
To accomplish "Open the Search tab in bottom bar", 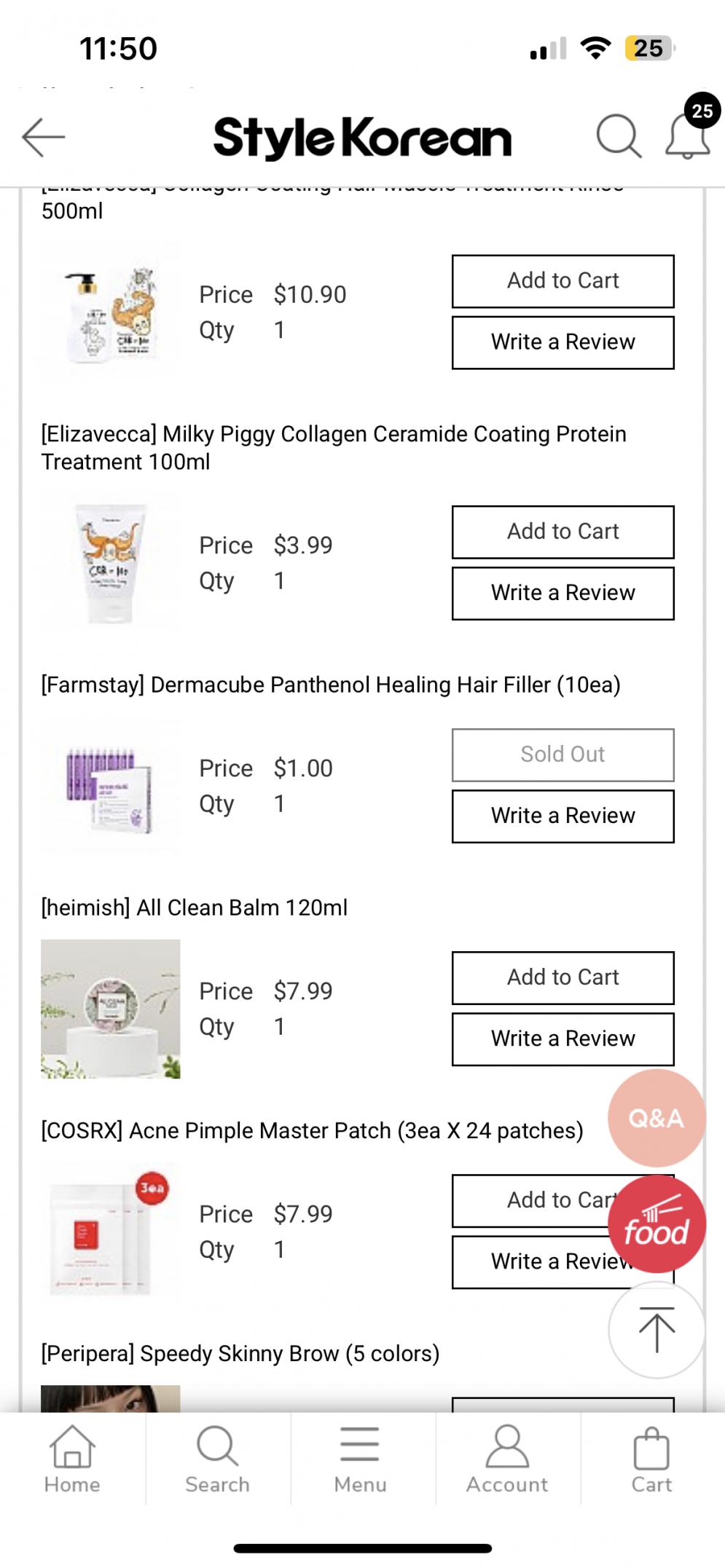I will point(217,1459).
